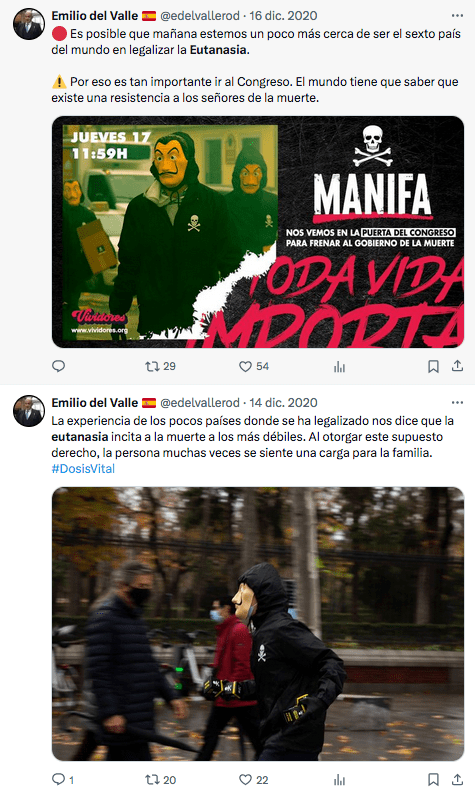This screenshot has width=475, height=794.
Task: Retweet the tweet with 20 retweets
Action: pos(160,780)
